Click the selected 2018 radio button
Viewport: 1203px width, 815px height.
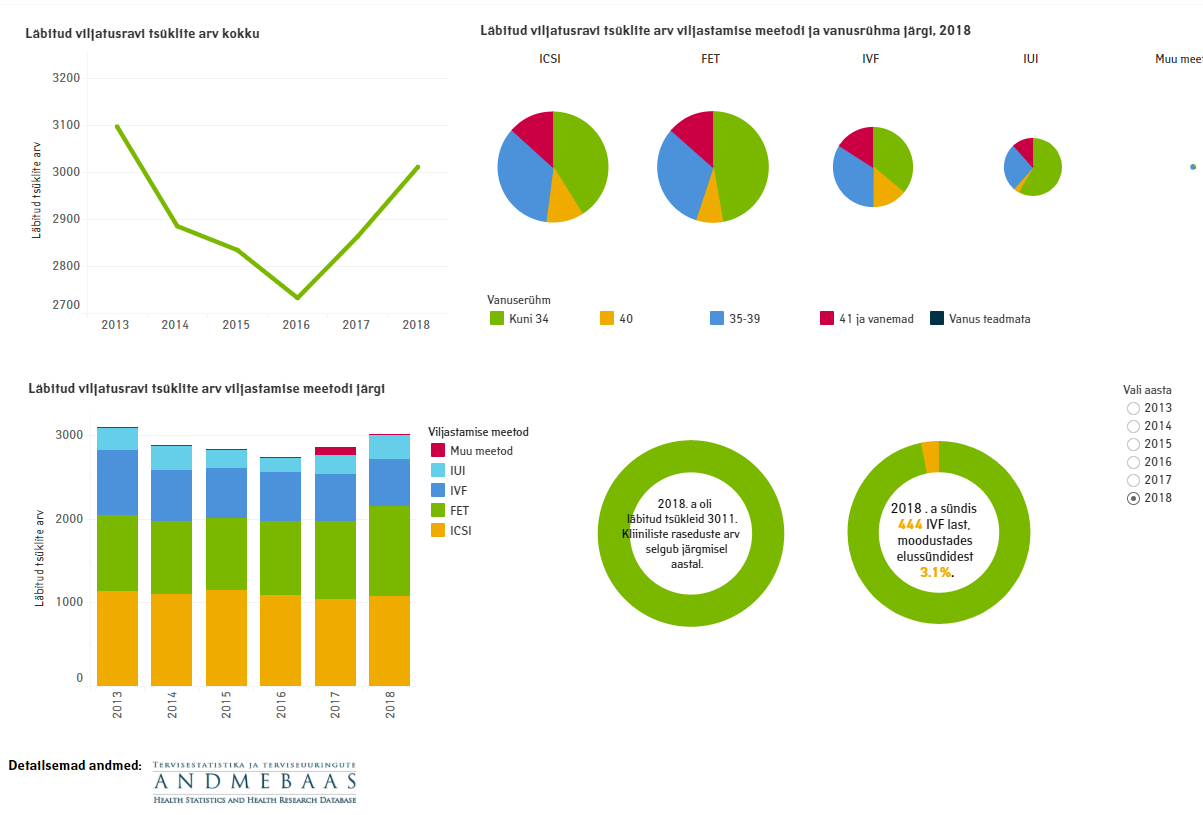pyautogui.click(x=1133, y=498)
